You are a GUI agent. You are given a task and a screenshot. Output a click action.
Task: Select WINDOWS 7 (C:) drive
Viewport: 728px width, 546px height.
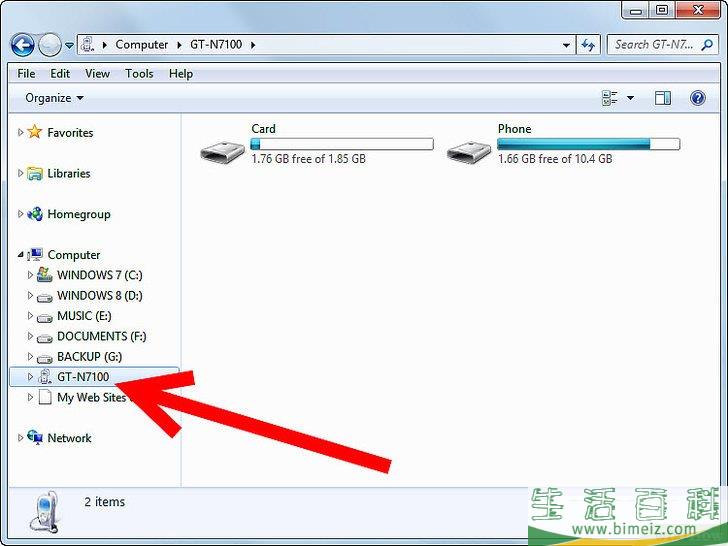100,275
